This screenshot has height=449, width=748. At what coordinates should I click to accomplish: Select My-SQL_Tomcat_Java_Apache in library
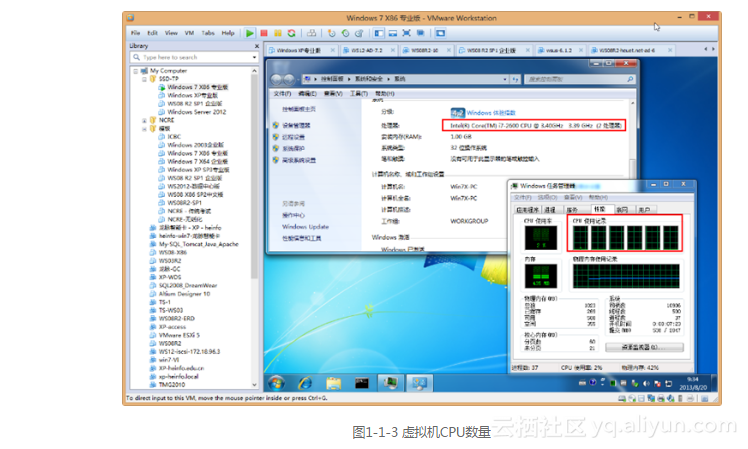(198, 244)
